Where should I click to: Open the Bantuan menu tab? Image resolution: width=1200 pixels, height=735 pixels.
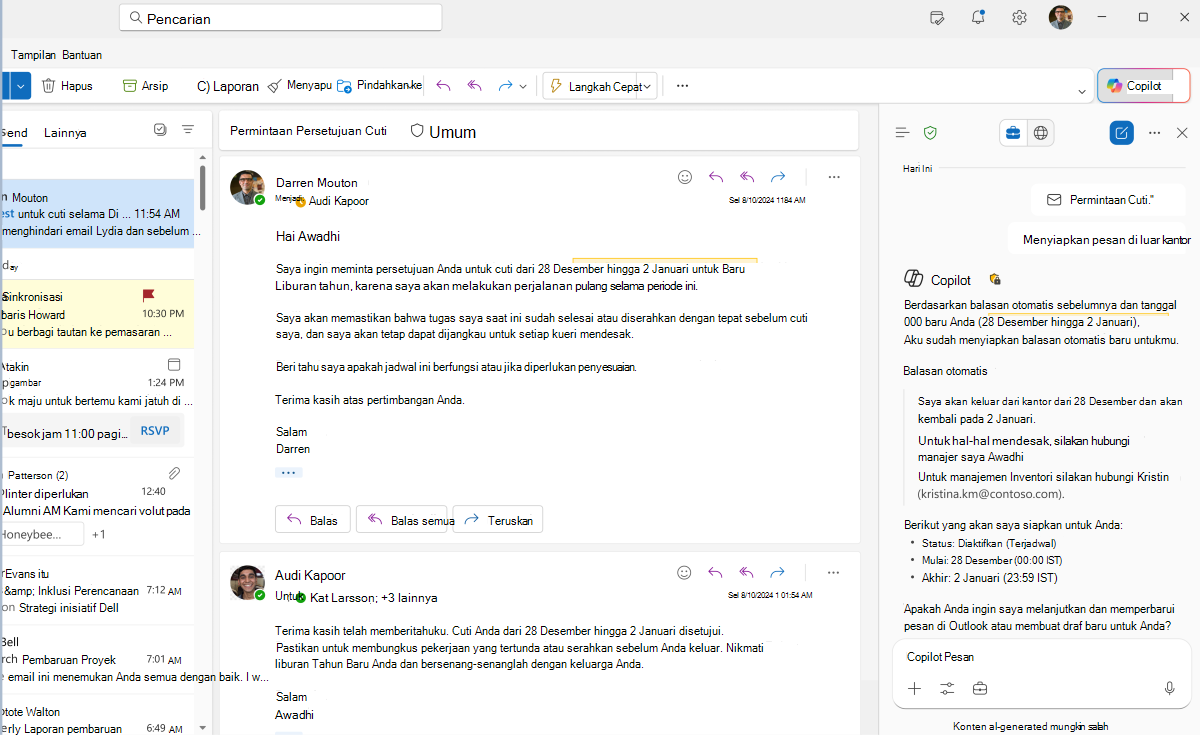(x=82, y=55)
